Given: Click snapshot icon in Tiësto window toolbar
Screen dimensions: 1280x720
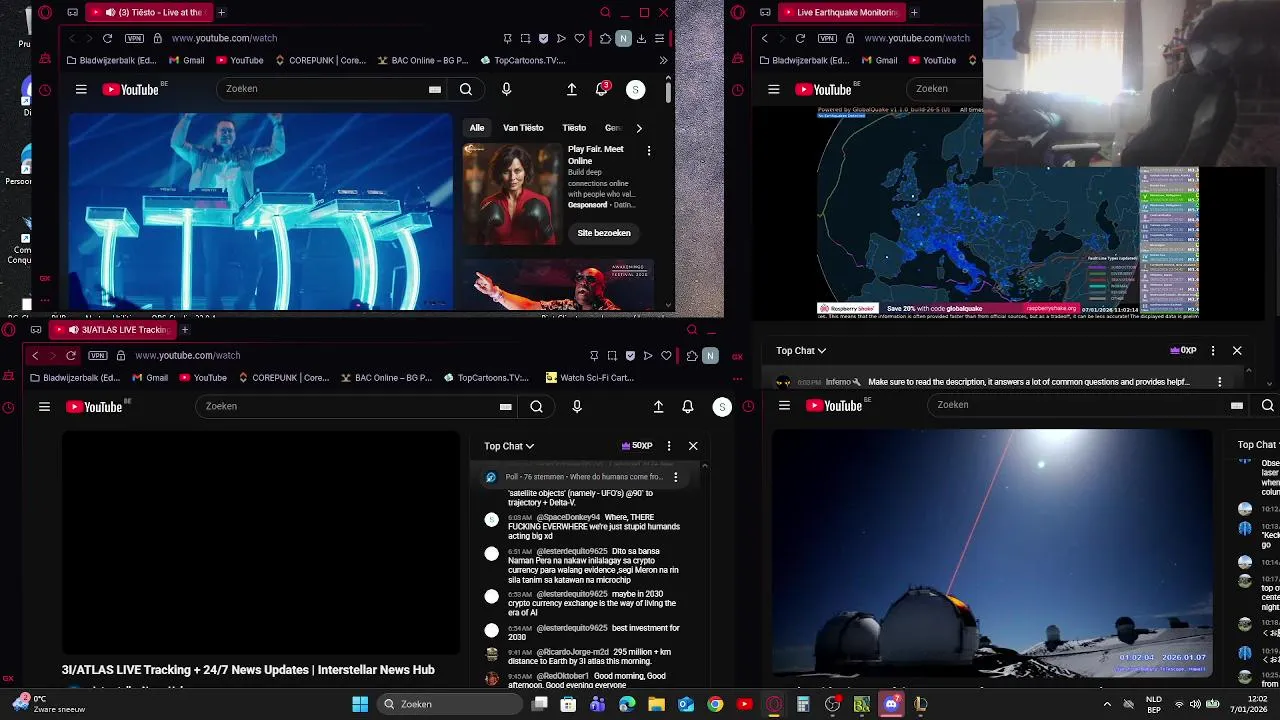Looking at the screenshot, I should click(525, 38).
